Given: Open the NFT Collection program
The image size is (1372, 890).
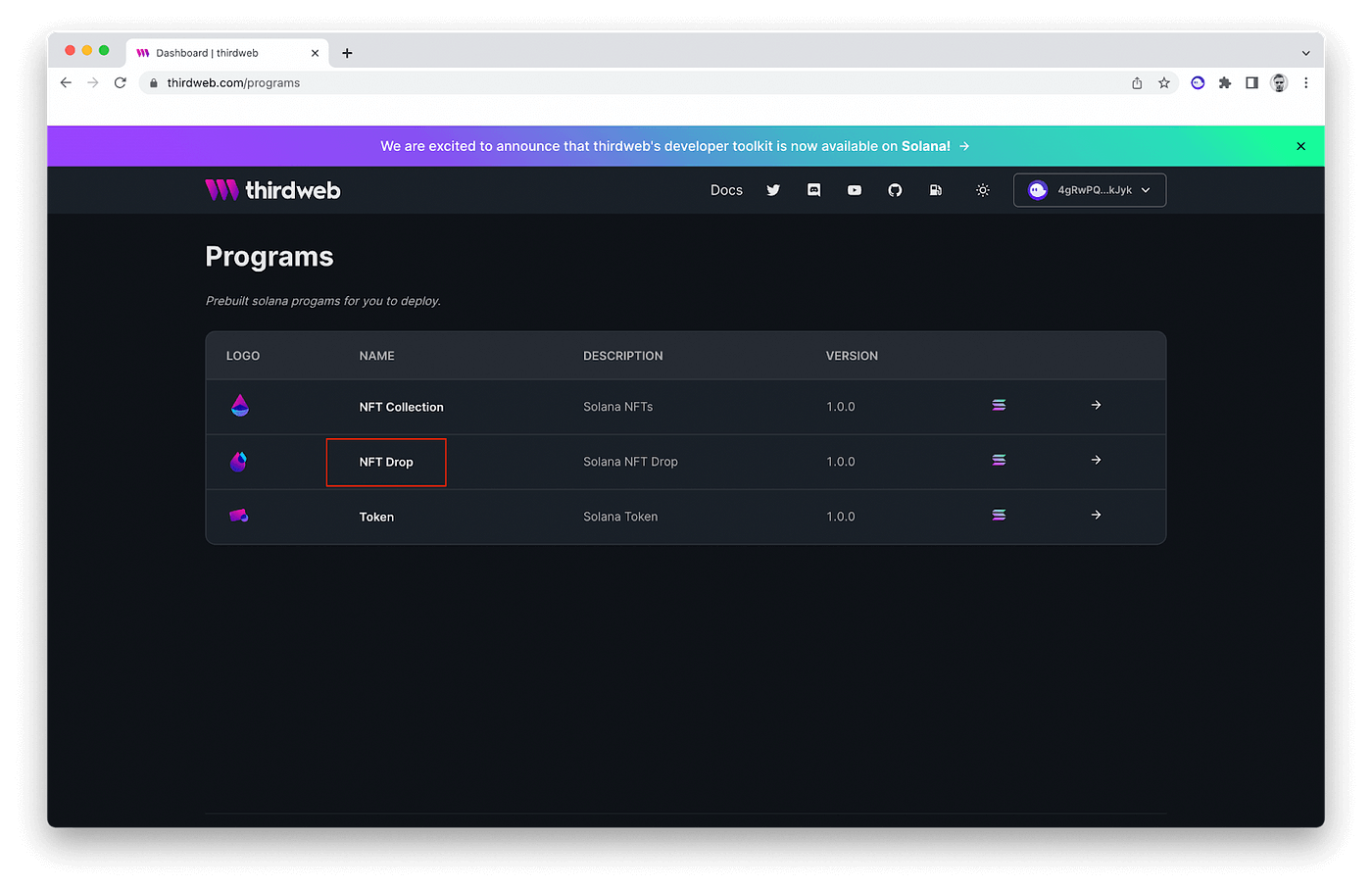Looking at the screenshot, I should 401,407.
